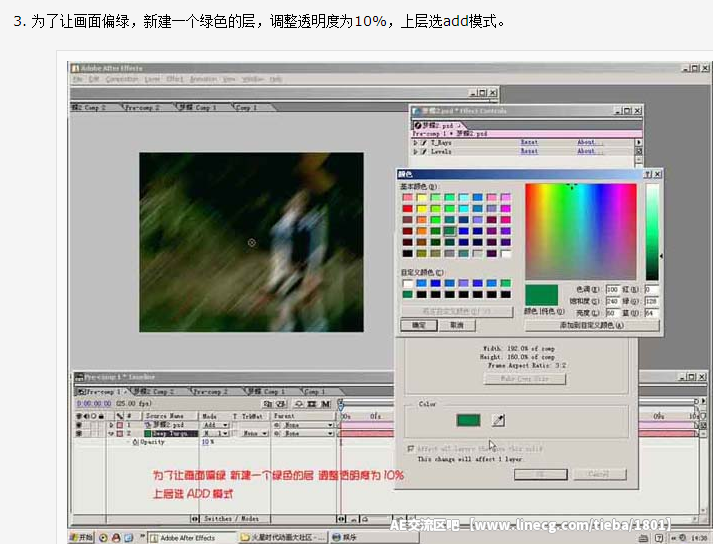This screenshot has height=544, width=713.
Task: Open the folder window button on the taskbar
Action: pyautogui.click(x=282, y=538)
